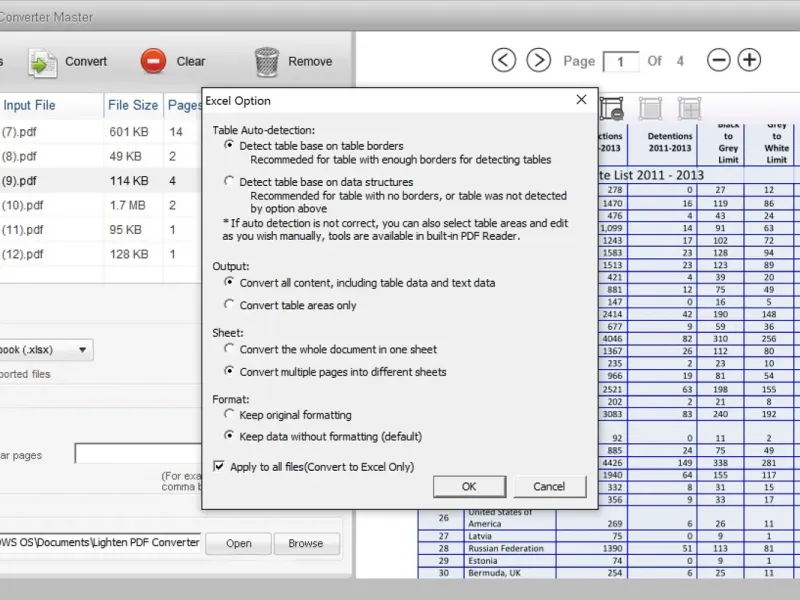Click Detentions 2011-2013 column header in preview

[x=670, y=142]
